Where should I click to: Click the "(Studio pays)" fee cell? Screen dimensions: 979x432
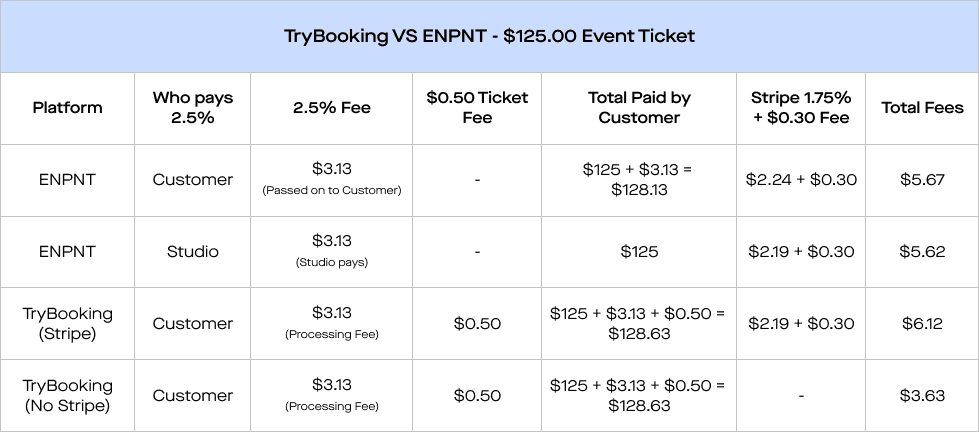coord(331,262)
